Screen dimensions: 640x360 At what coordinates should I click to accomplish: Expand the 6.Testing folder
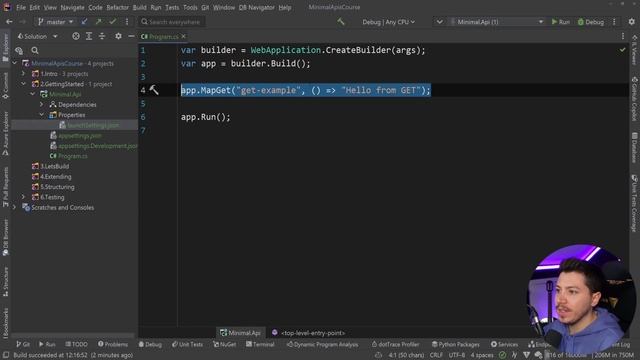click(24, 197)
